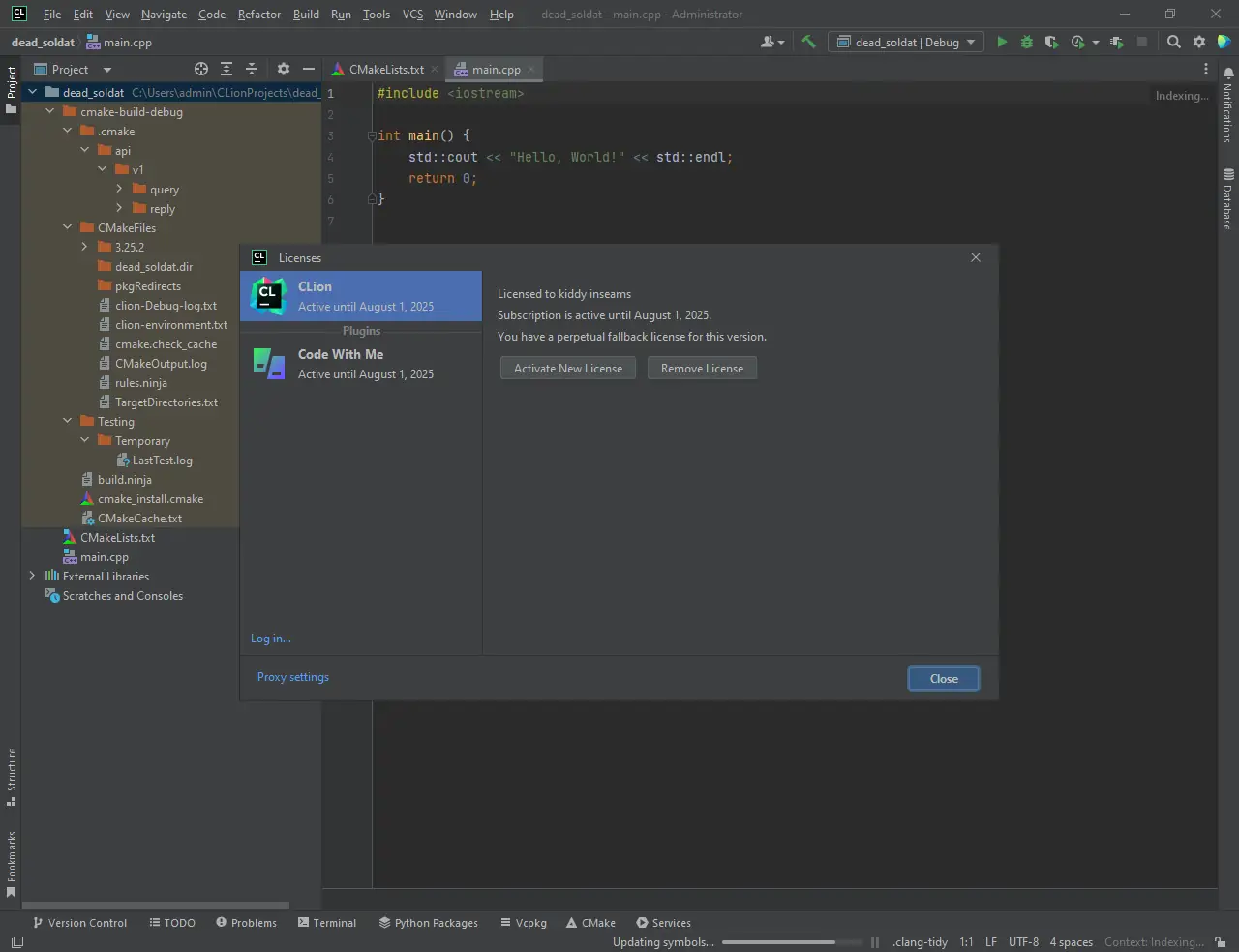Image resolution: width=1239 pixels, height=952 pixels.
Task: Collapse all in Project panel toolbar
Action: (251, 69)
